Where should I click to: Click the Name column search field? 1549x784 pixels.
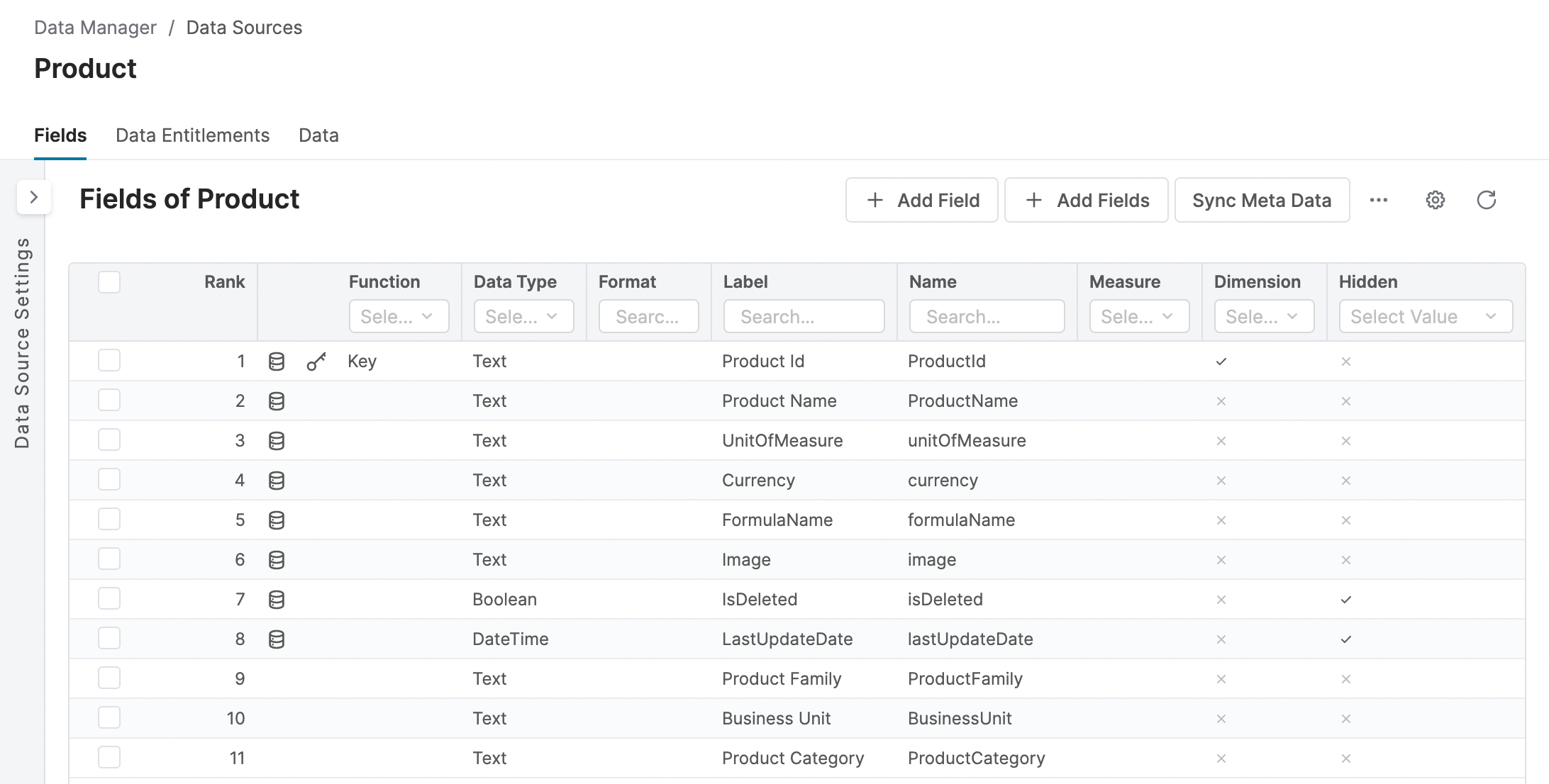click(986, 316)
